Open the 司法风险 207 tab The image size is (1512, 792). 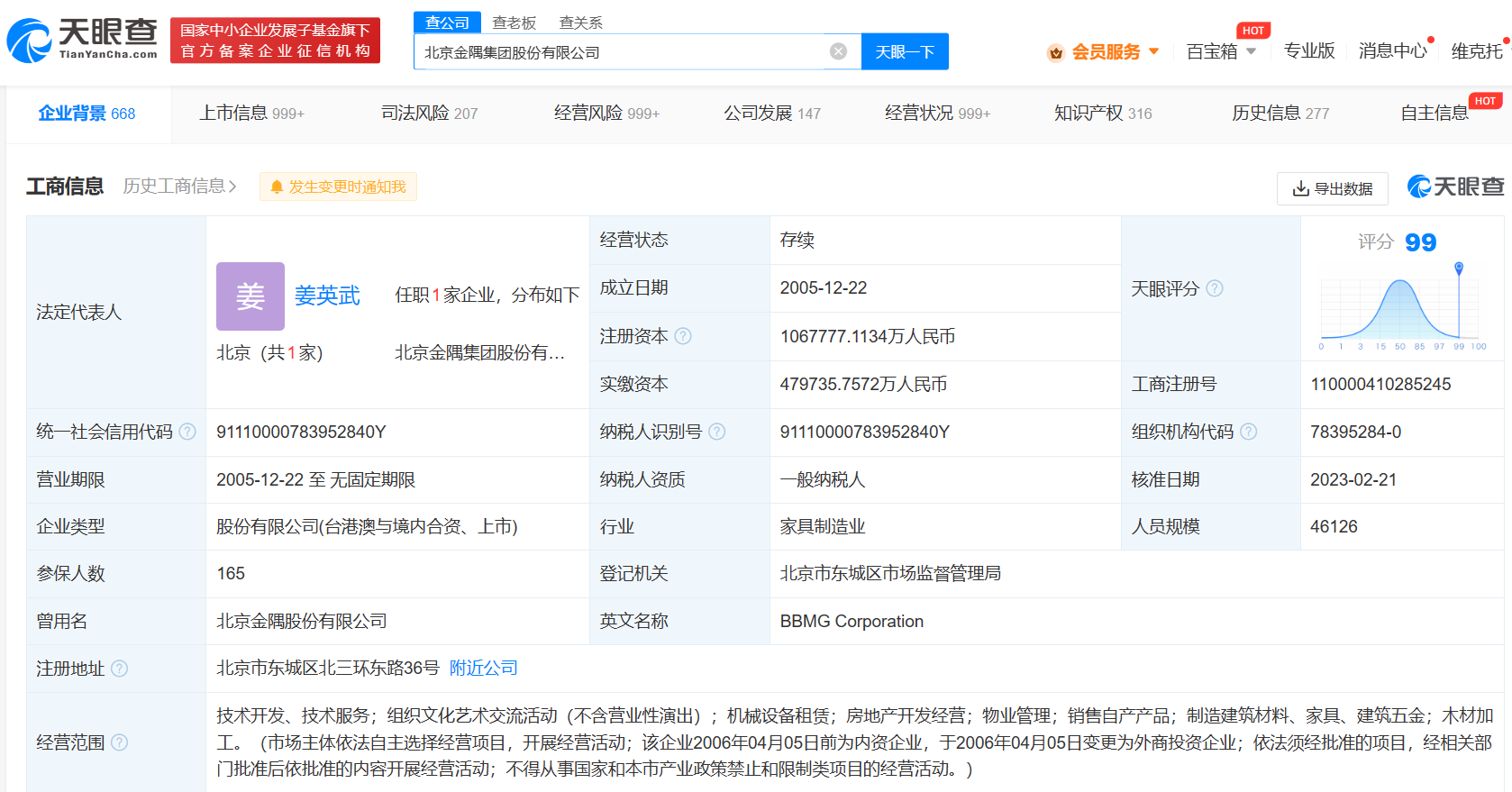(x=429, y=114)
